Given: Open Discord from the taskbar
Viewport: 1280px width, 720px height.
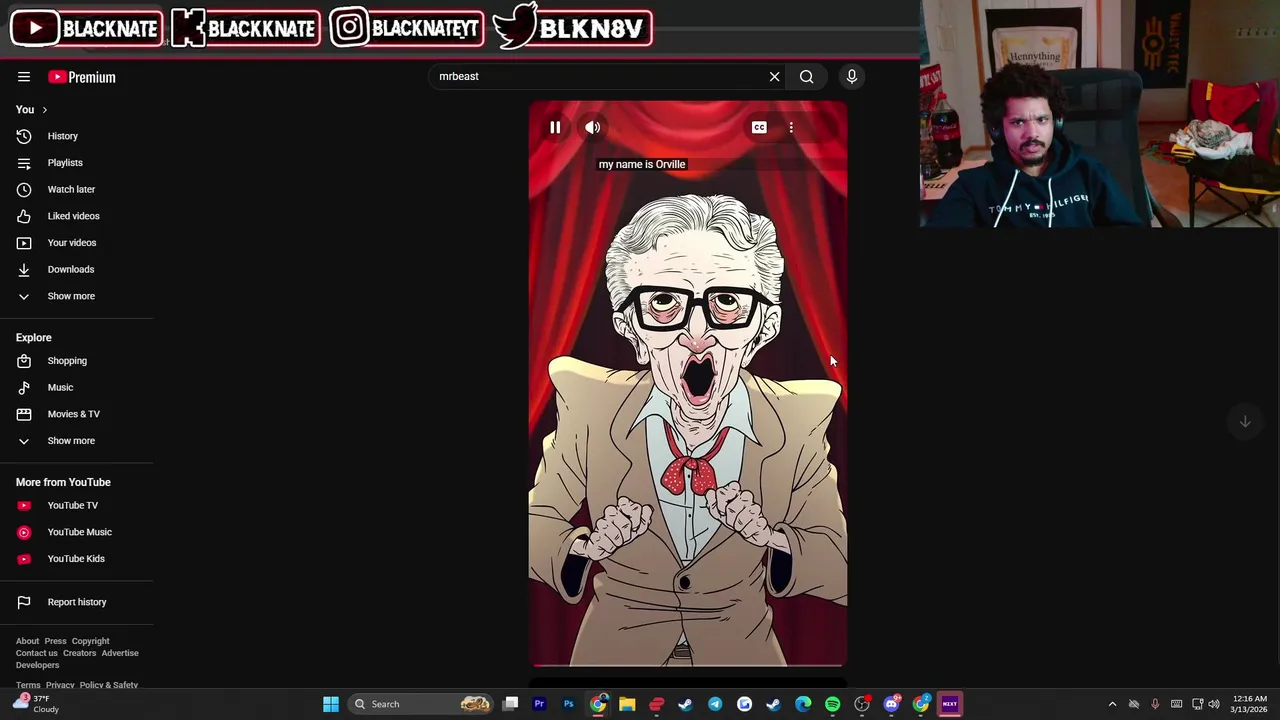Looking at the screenshot, I should [x=891, y=704].
